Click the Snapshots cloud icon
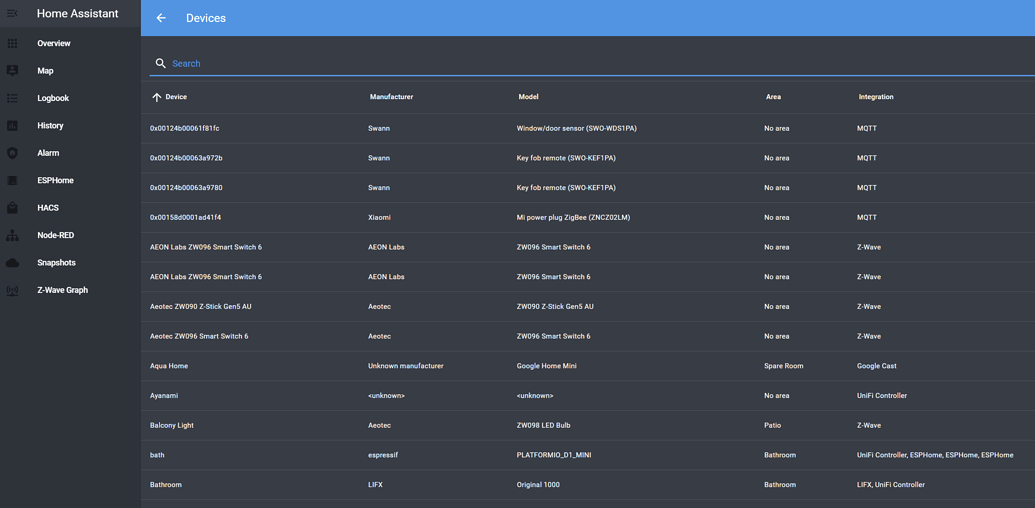 (12, 263)
